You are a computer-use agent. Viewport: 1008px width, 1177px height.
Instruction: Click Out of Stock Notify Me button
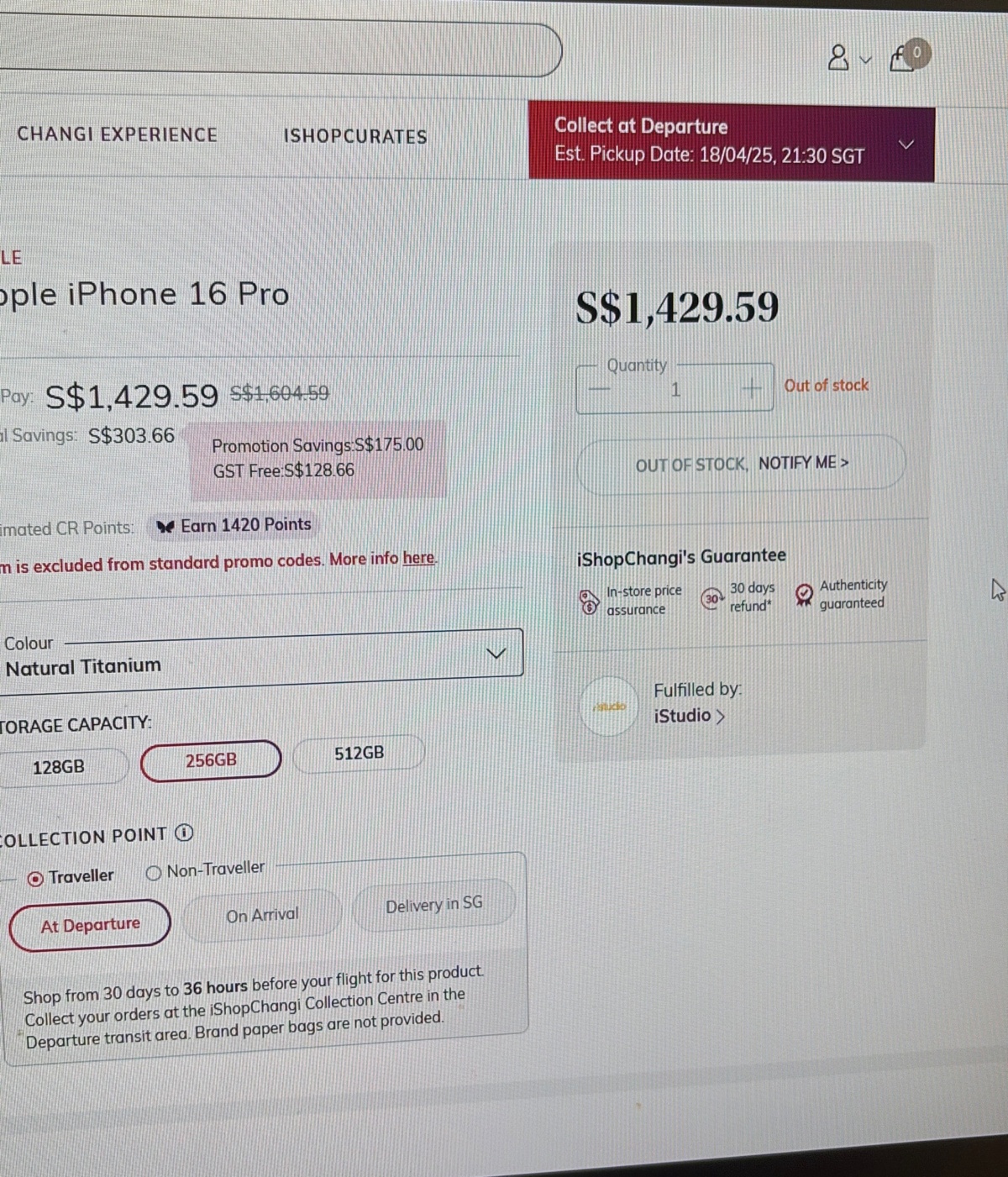click(x=742, y=463)
